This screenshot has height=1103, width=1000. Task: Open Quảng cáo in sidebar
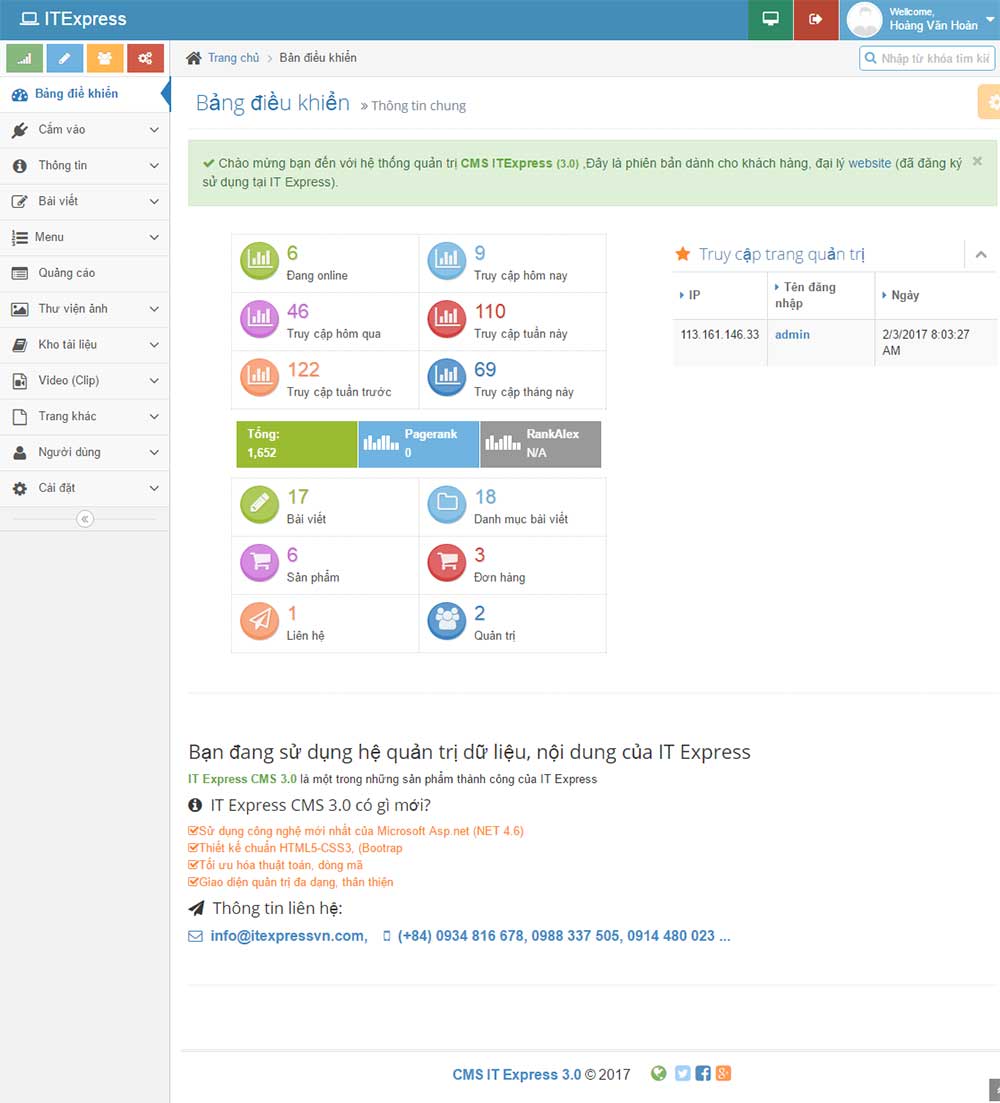(x=84, y=273)
